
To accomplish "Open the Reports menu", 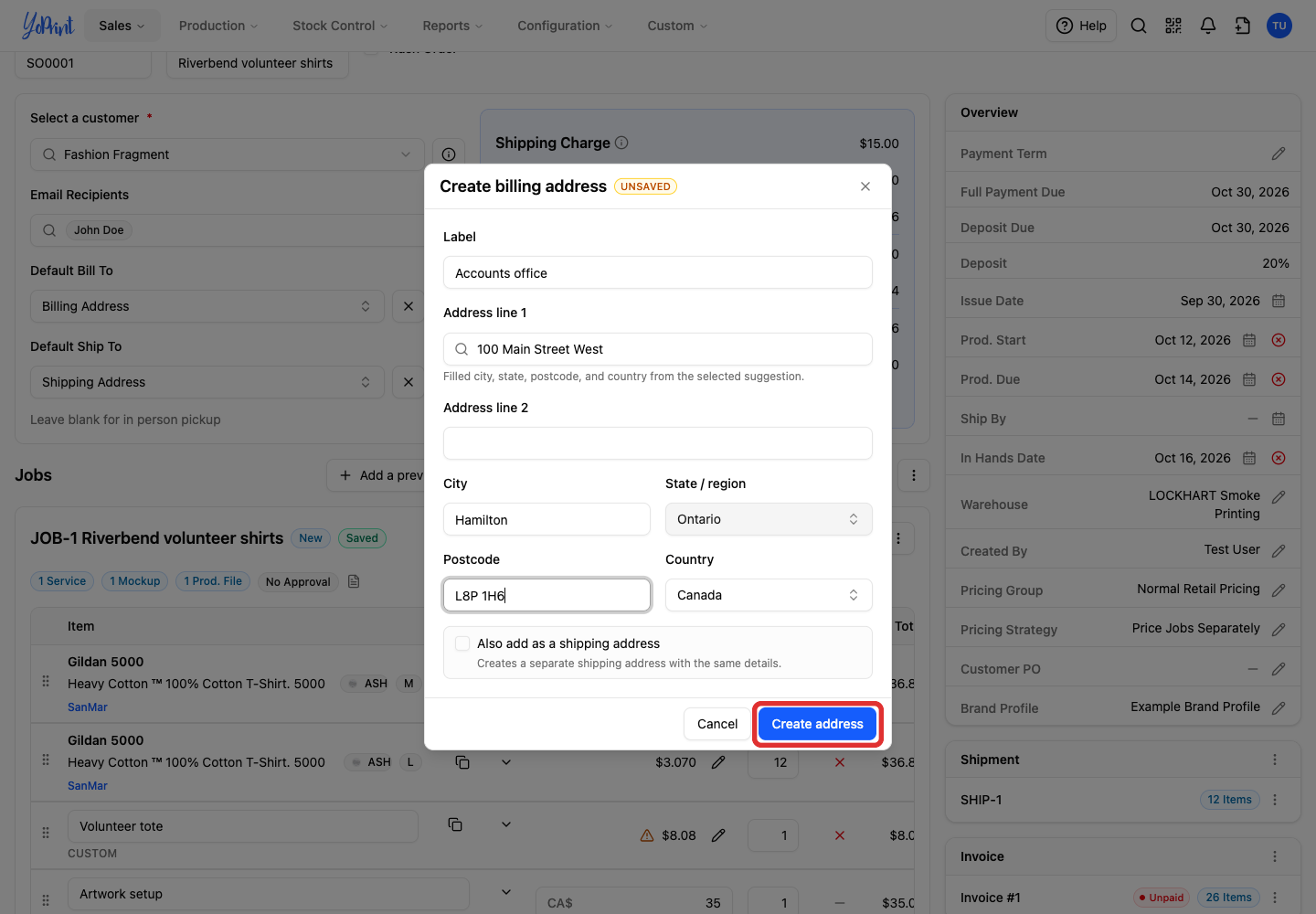I will [452, 26].
